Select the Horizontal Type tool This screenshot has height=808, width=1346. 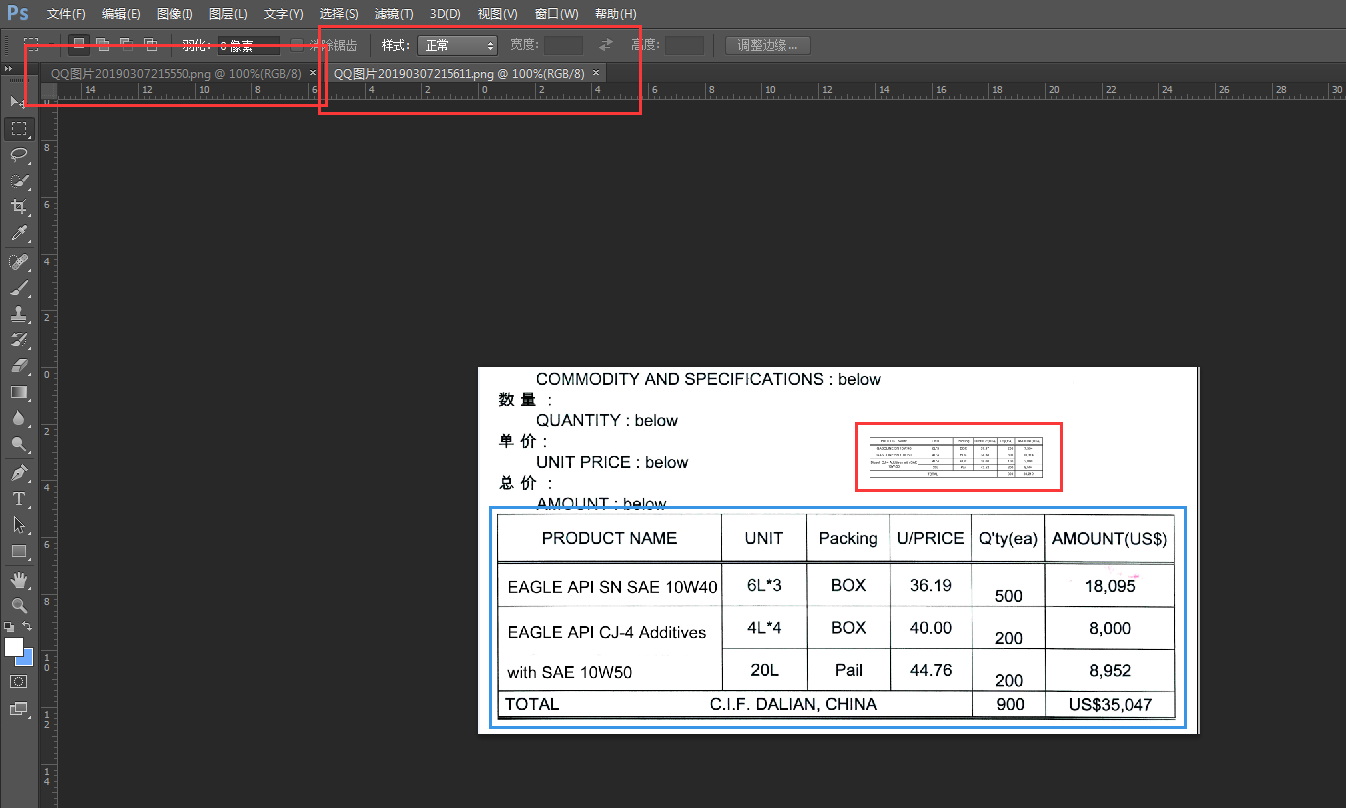[x=18, y=498]
